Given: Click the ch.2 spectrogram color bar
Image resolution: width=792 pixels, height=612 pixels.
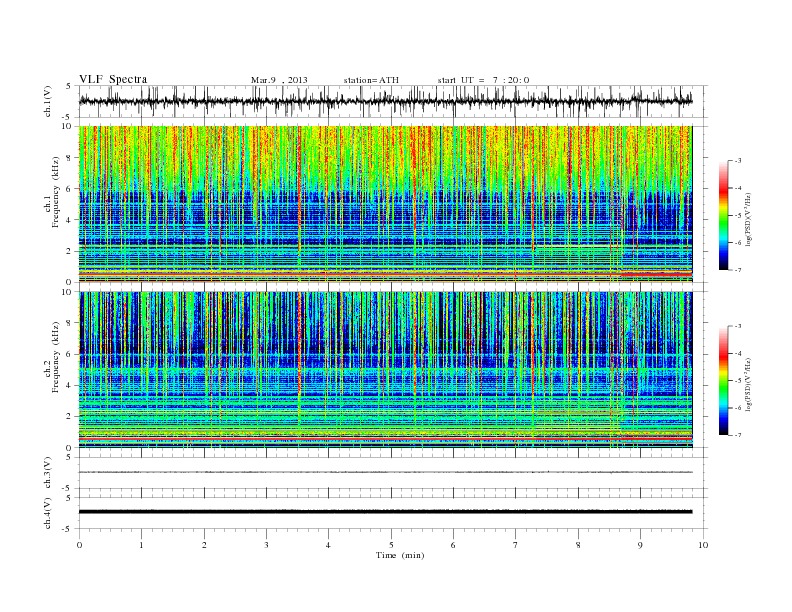Looking at the screenshot, I should pyautogui.click(x=723, y=381).
